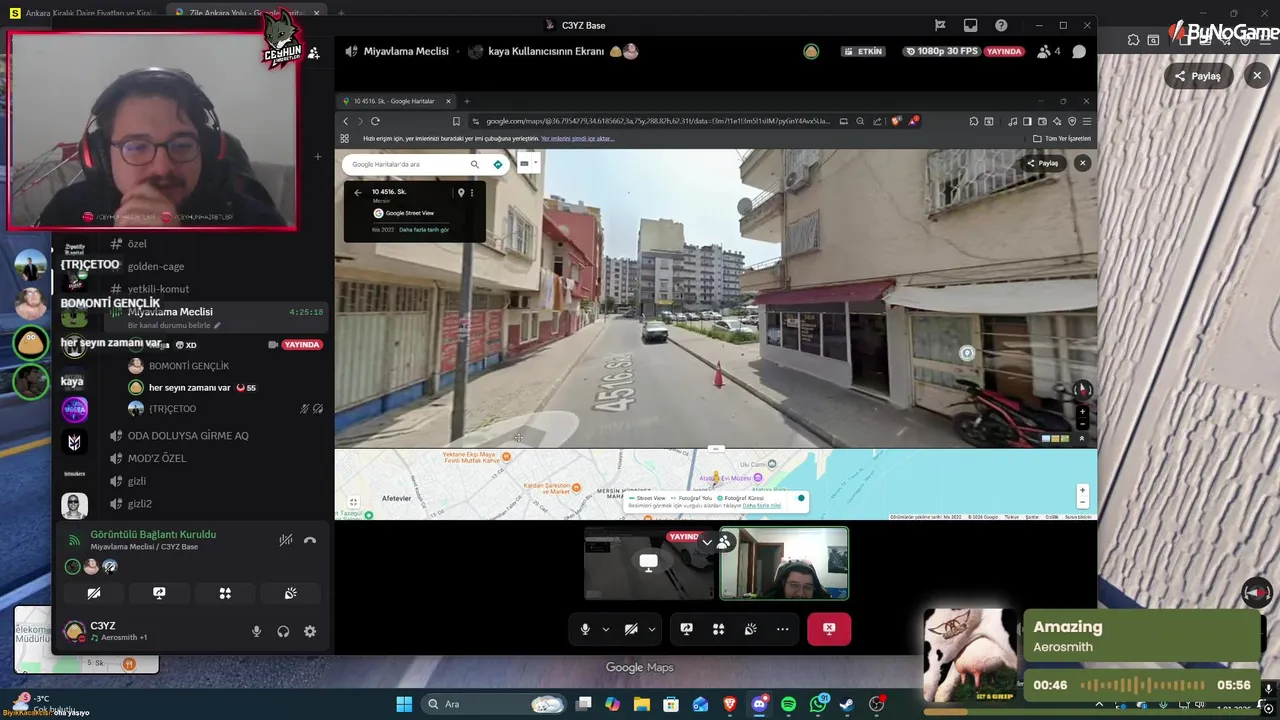
Task: Collapse participant thumbnails with chevron
Action: click(x=707, y=542)
